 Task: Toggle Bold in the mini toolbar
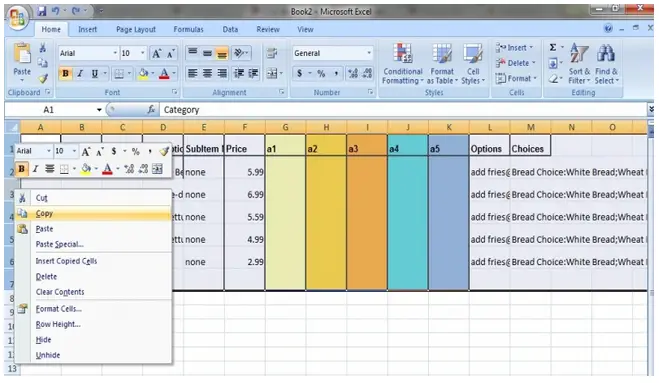(21, 169)
